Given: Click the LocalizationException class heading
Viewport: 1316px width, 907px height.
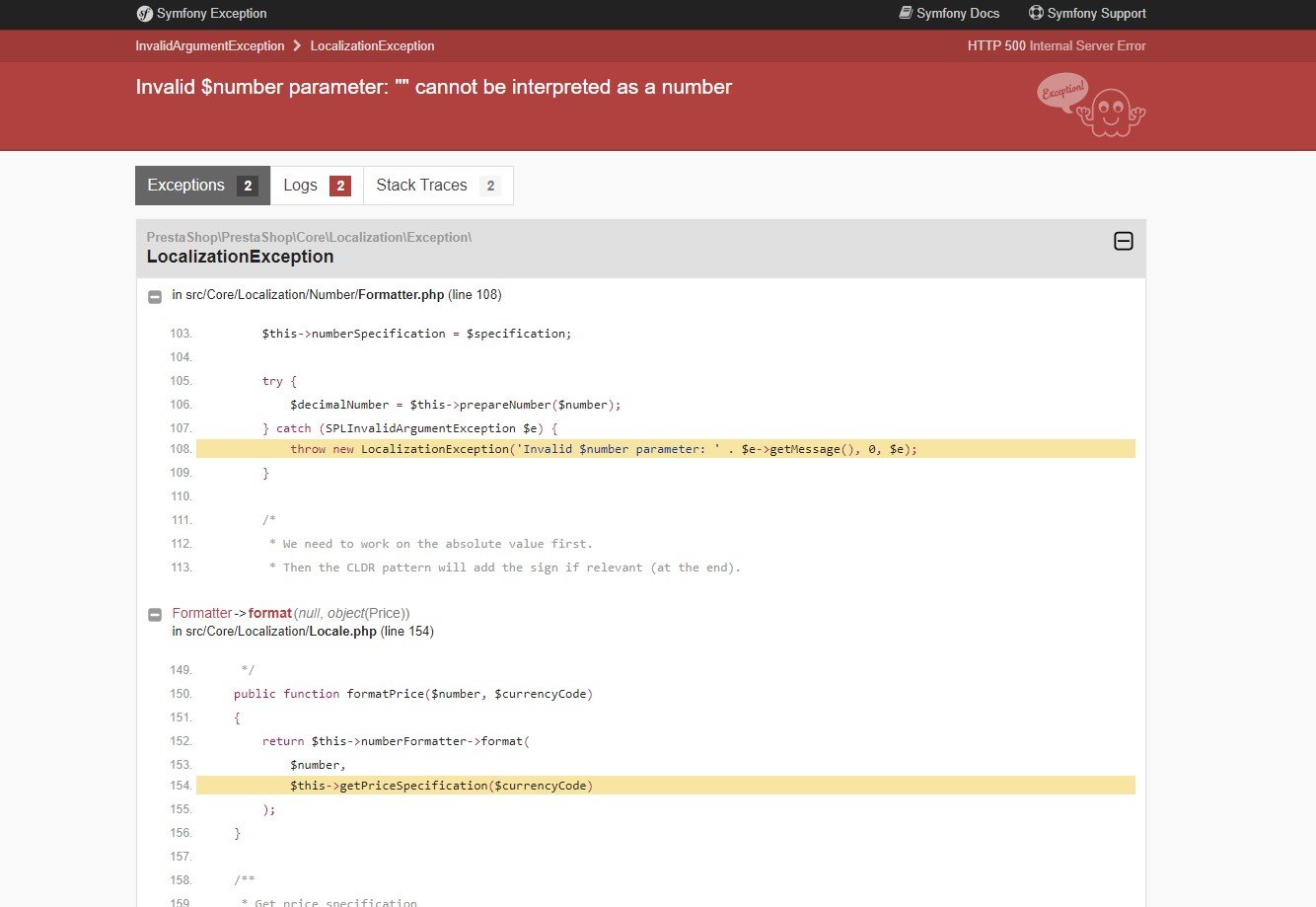Looking at the screenshot, I should [241, 257].
